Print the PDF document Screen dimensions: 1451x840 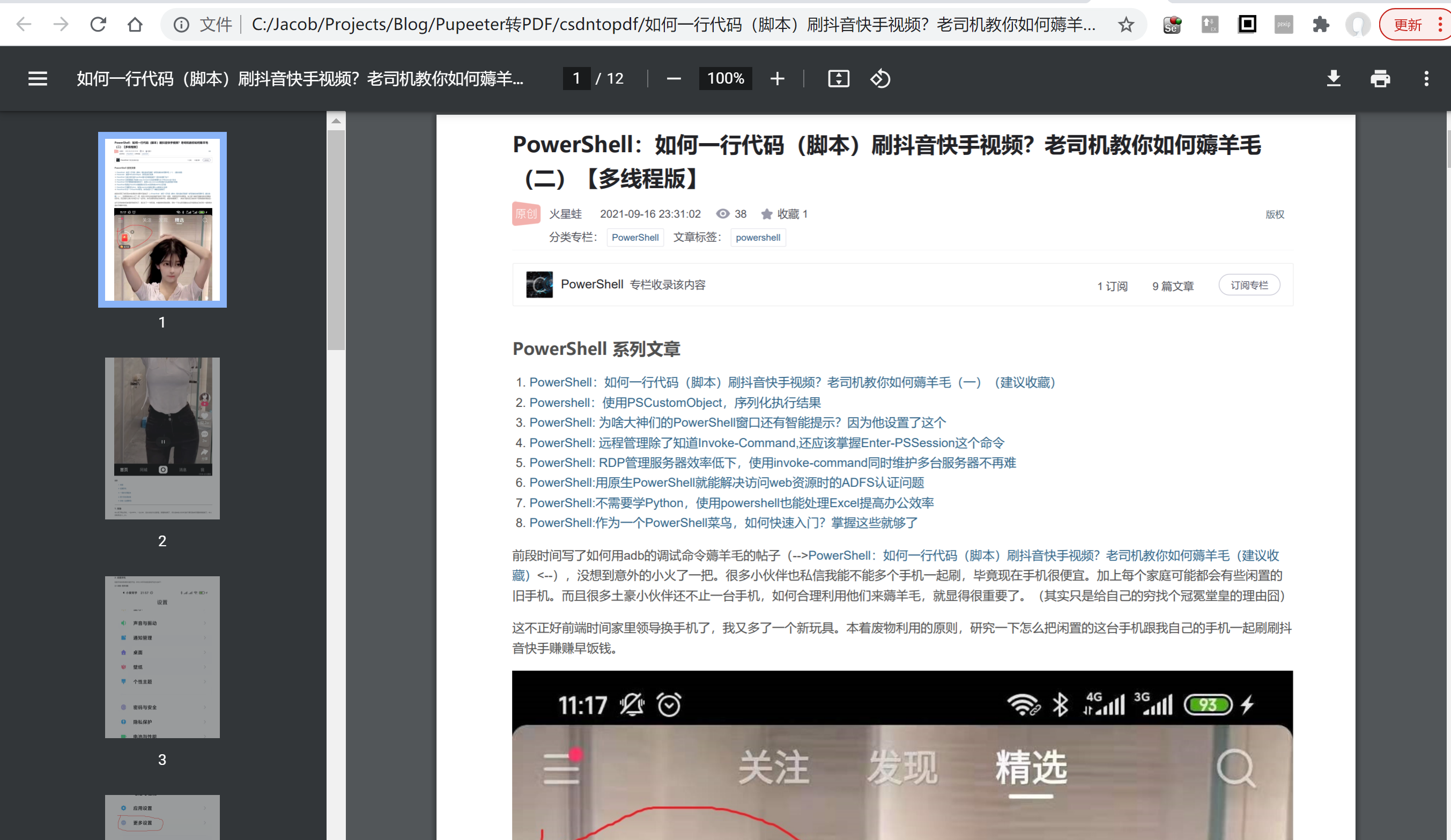click(x=1380, y=78)
